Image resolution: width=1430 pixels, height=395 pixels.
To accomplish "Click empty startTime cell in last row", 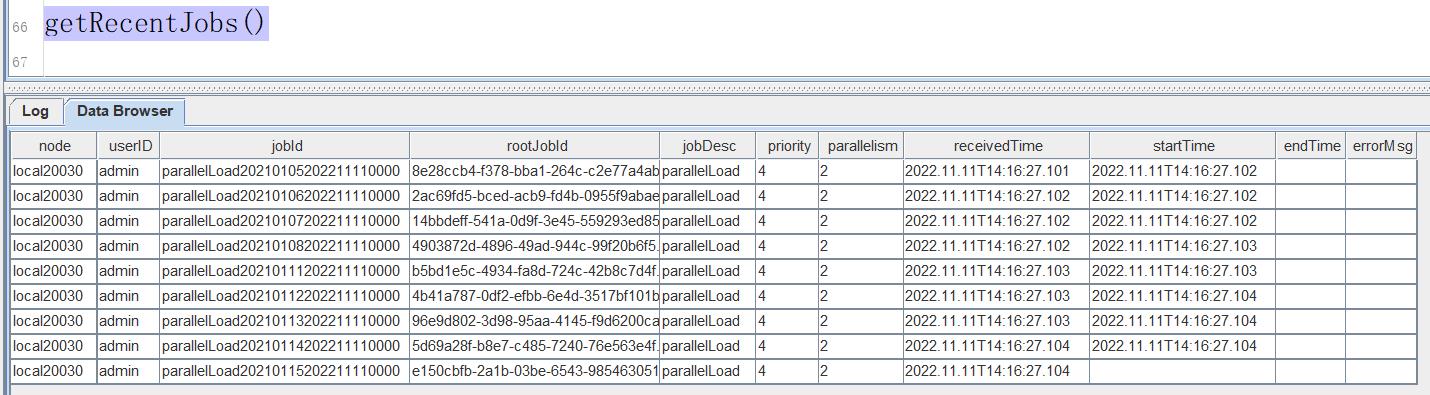I will 1183,371.
